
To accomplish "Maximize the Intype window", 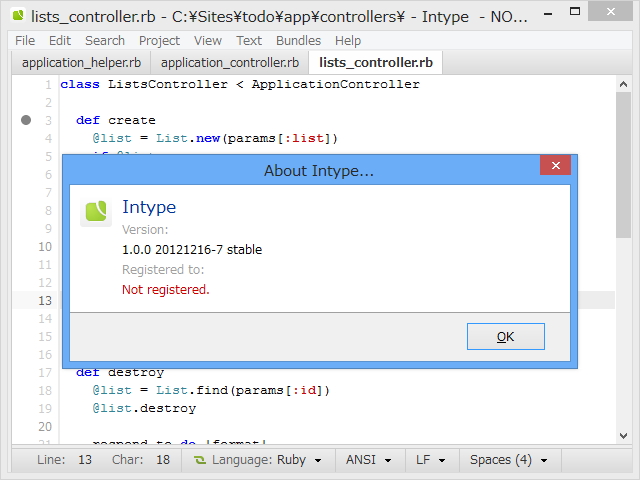I will coord(575,12).
